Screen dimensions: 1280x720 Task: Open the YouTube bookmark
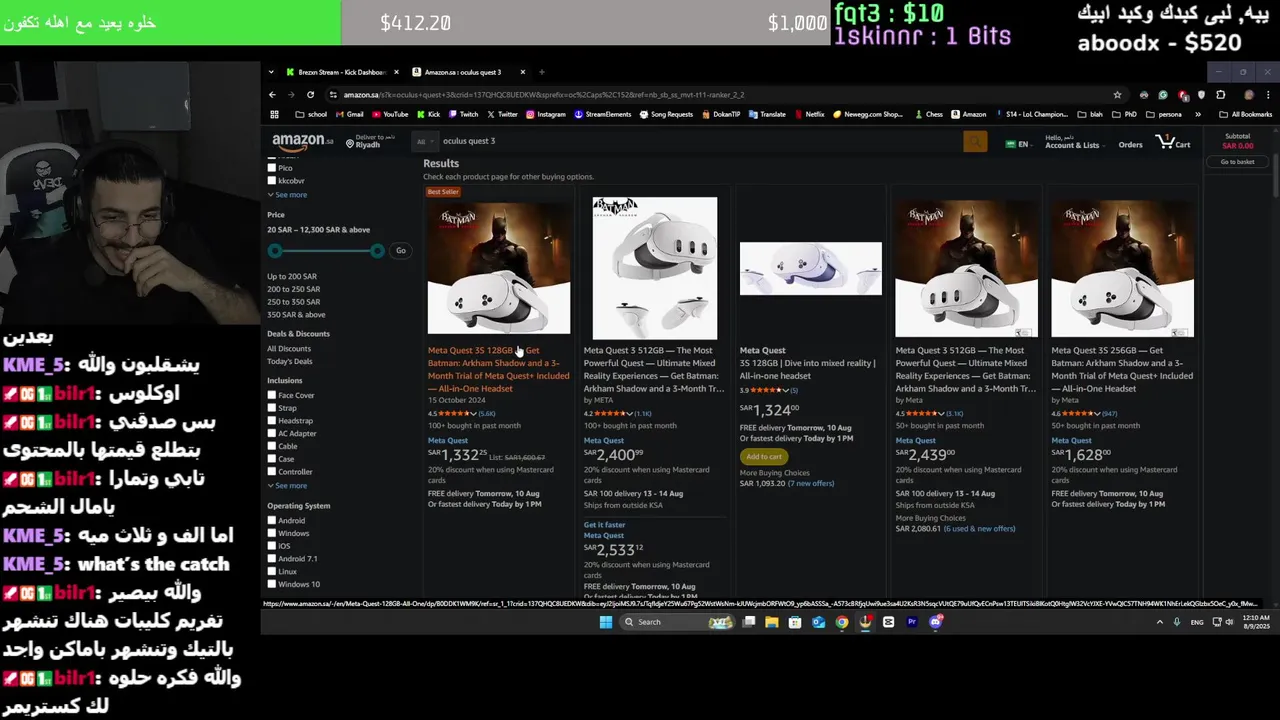coord(390,114)
